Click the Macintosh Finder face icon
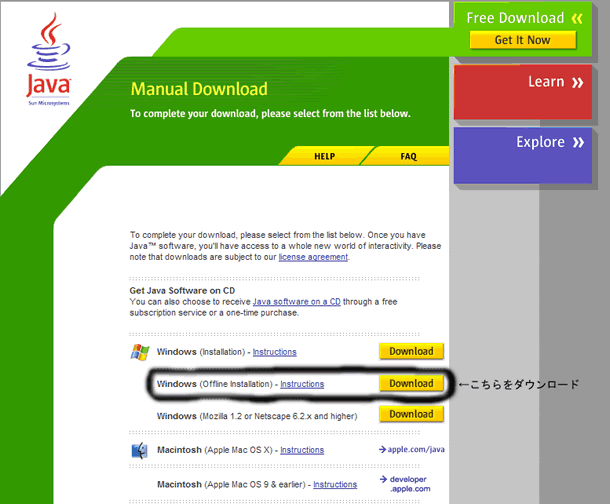 (139, 450)
